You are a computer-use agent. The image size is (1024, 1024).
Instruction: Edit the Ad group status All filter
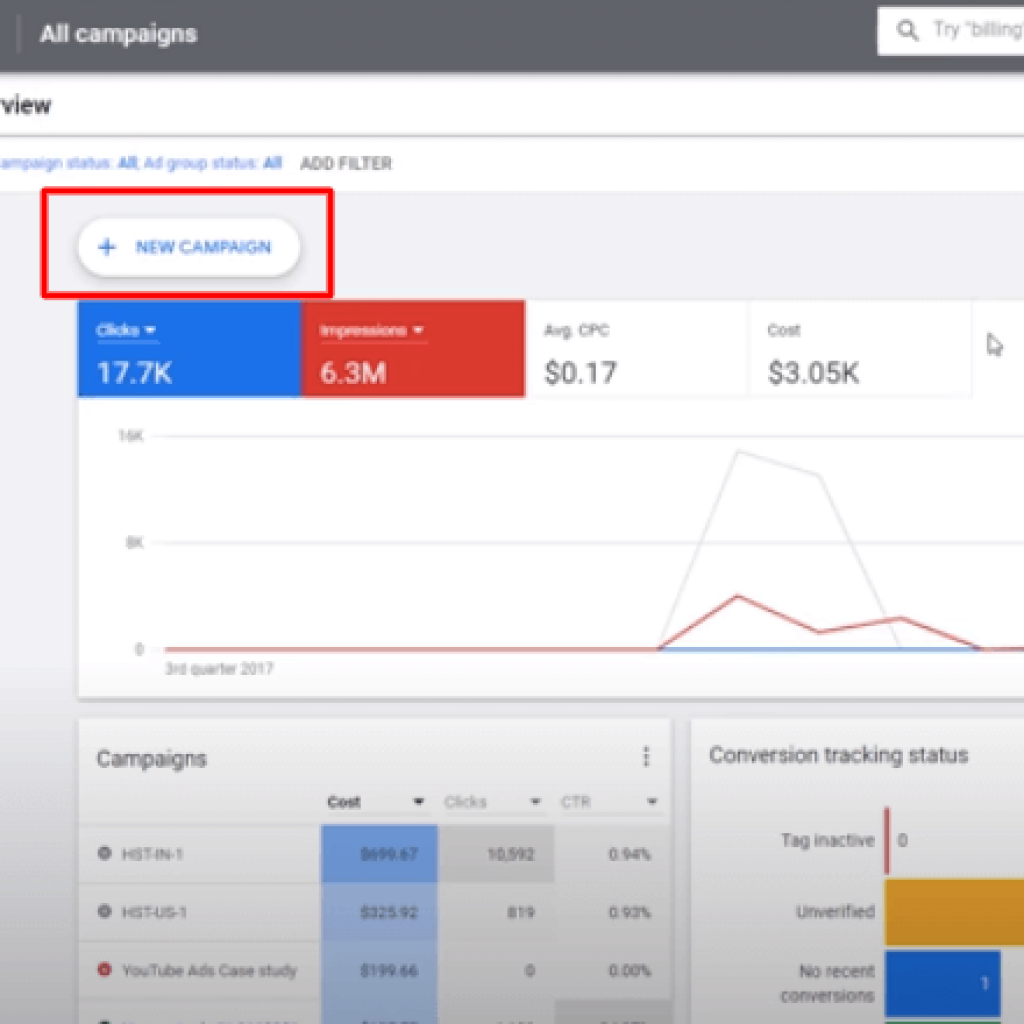272,163
